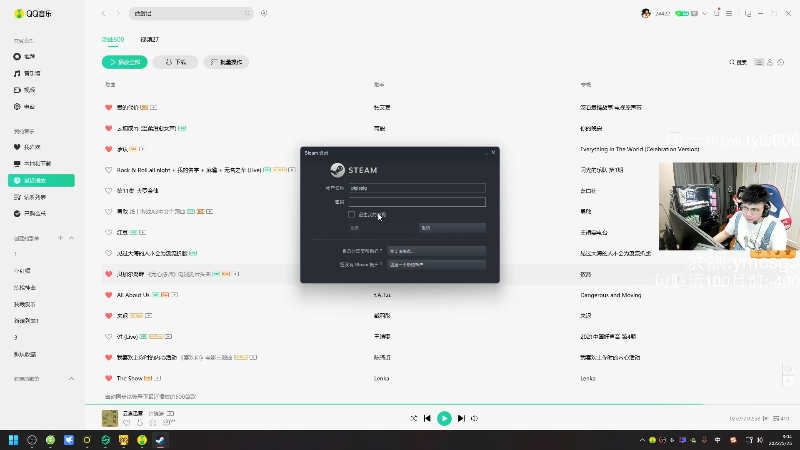Switch to list view icon in song list header
The width and height of the screenshot is (800, 450).
coord(759,62)
